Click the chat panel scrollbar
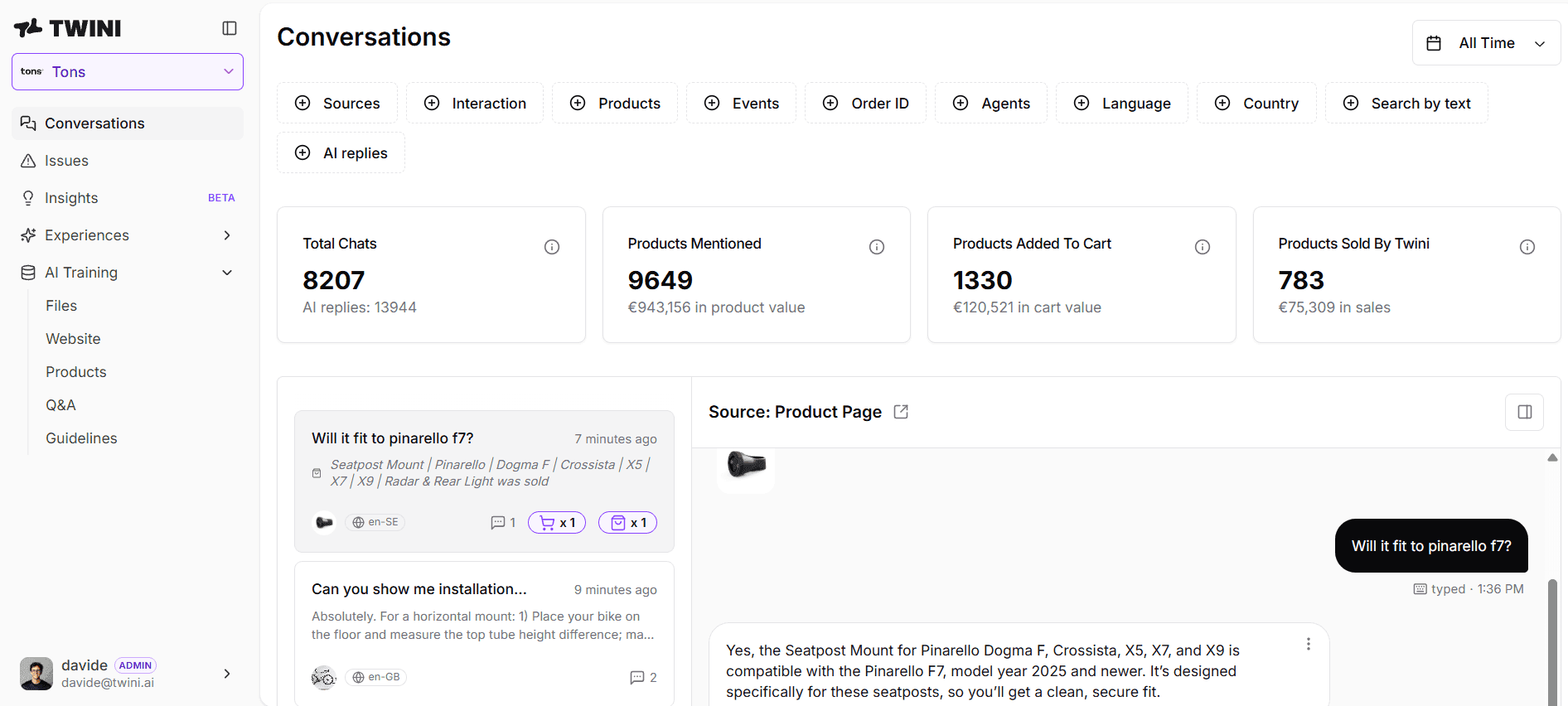1568x706 pixels. [1552, 642]
